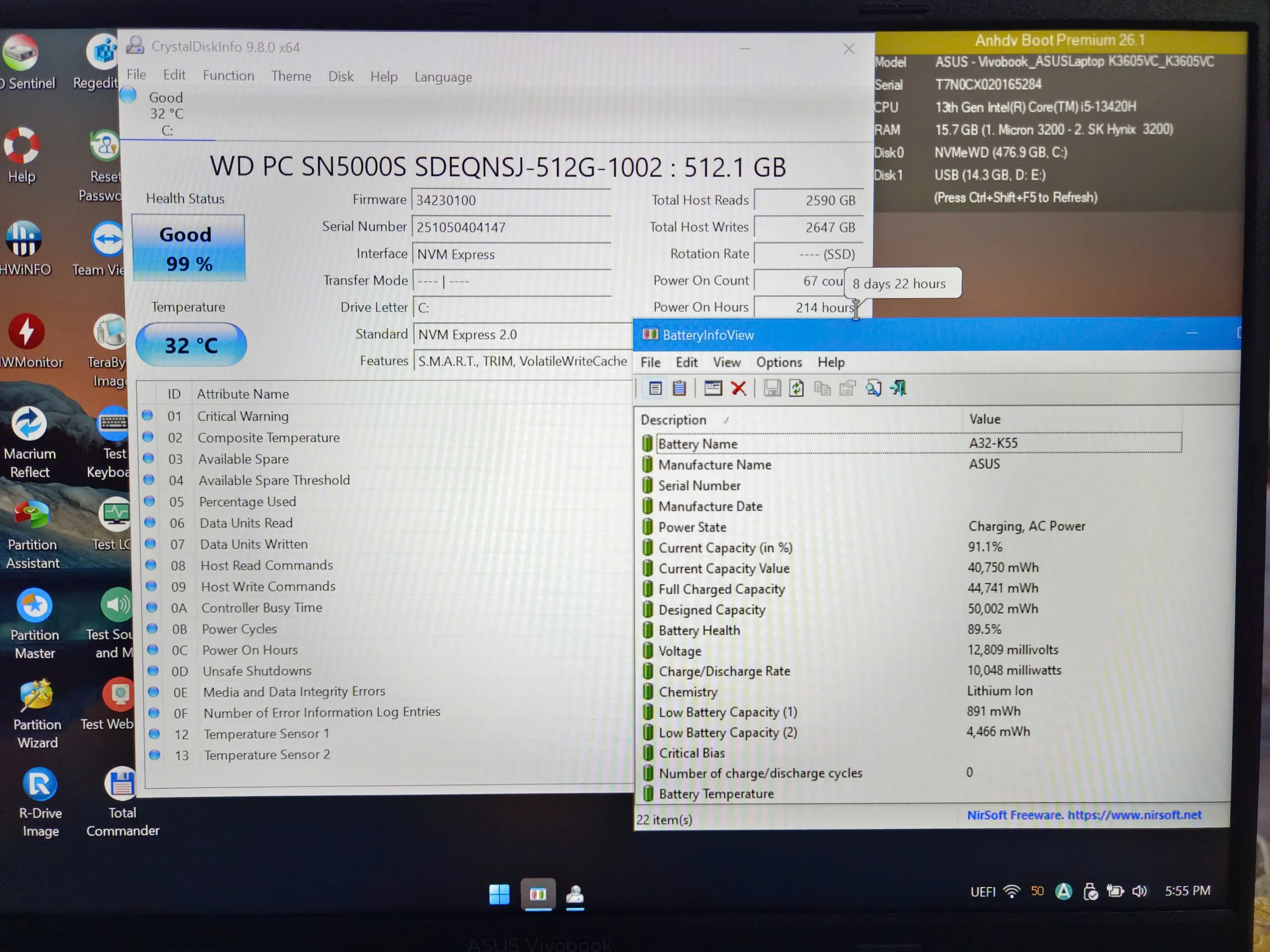This screenshot has width=1270, height=952.
Task: Open the Windows Start button
Action: click(499, 894)
